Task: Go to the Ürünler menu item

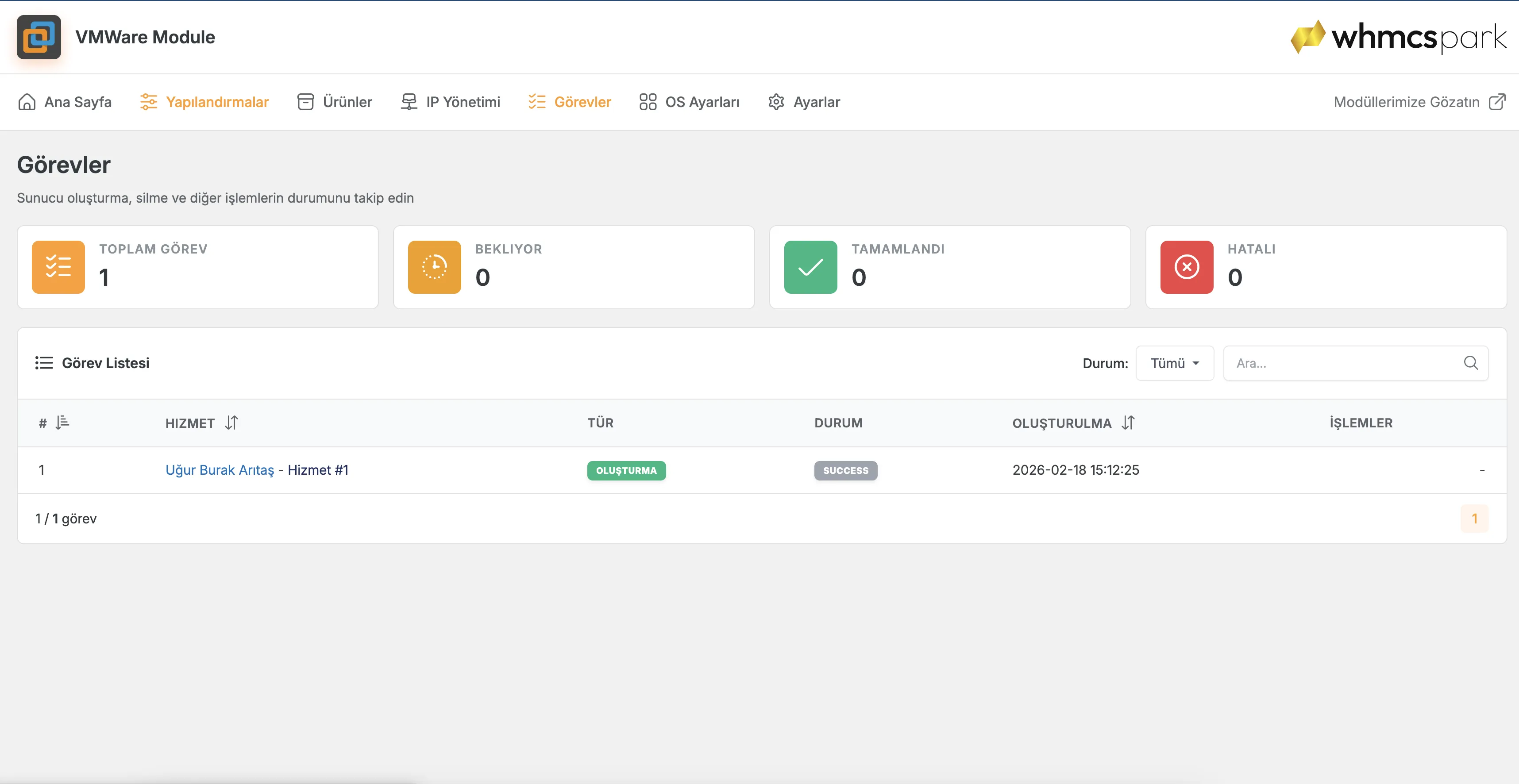Action: tap(334, 102)
